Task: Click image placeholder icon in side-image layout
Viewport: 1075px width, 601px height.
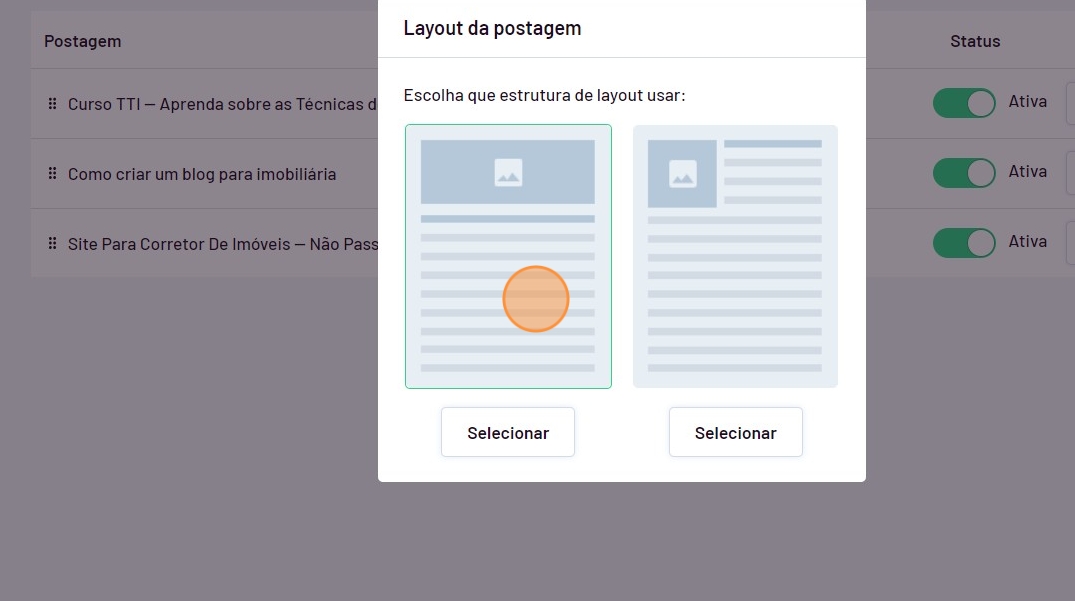Action: click(x=682, y=174)
